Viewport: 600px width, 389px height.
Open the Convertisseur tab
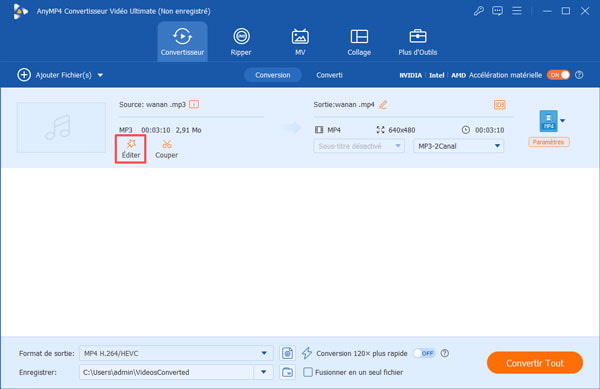point(182,42)
